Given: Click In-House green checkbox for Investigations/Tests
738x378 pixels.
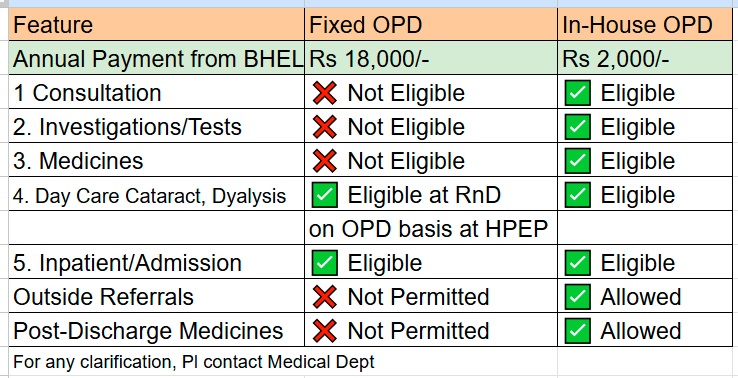Looking at the screenshot, I should click(578, 127).
